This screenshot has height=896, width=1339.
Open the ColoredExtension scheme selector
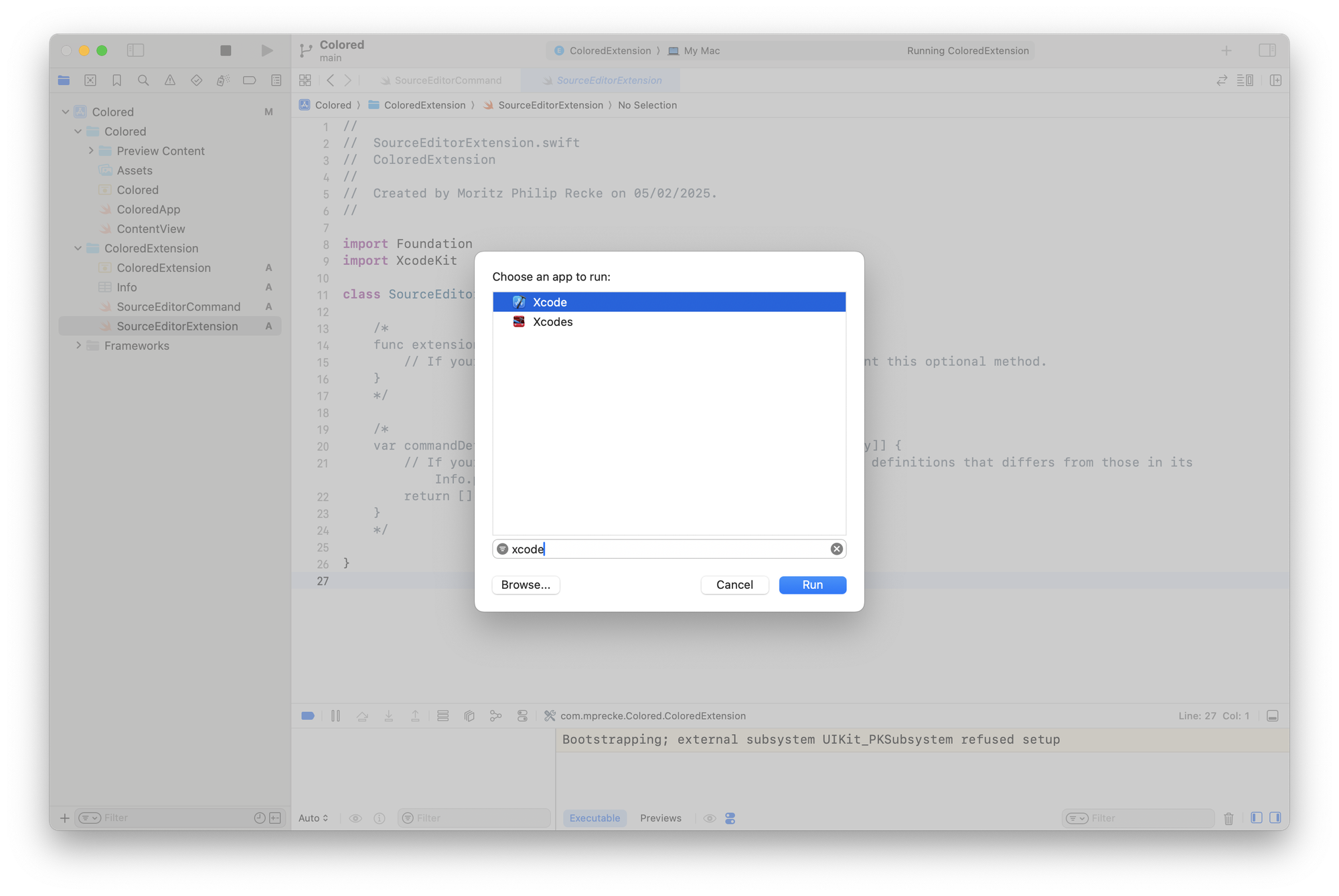click(x=602, y=51)
